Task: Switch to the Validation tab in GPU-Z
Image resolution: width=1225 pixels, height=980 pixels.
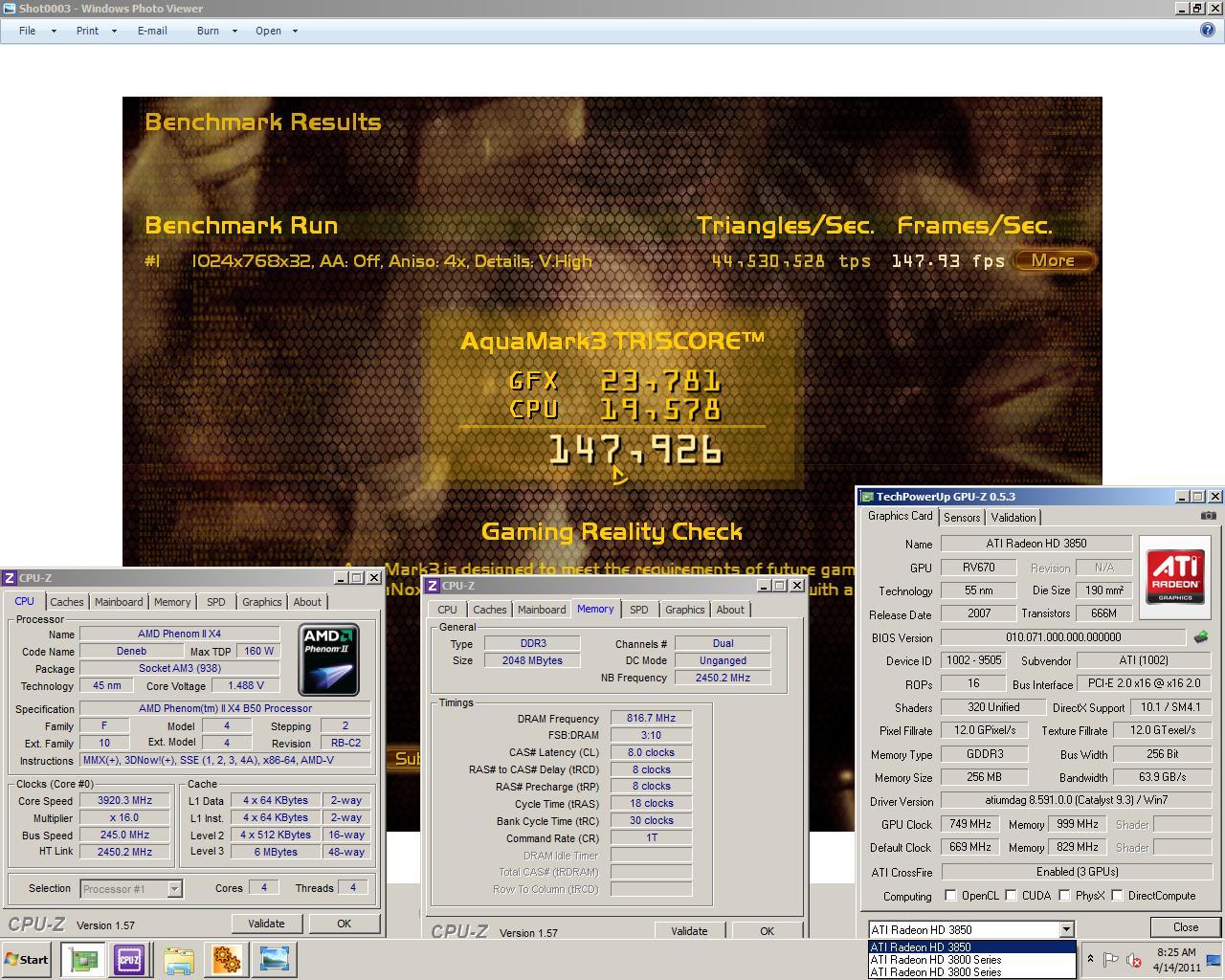Action: click(1013, 518)
